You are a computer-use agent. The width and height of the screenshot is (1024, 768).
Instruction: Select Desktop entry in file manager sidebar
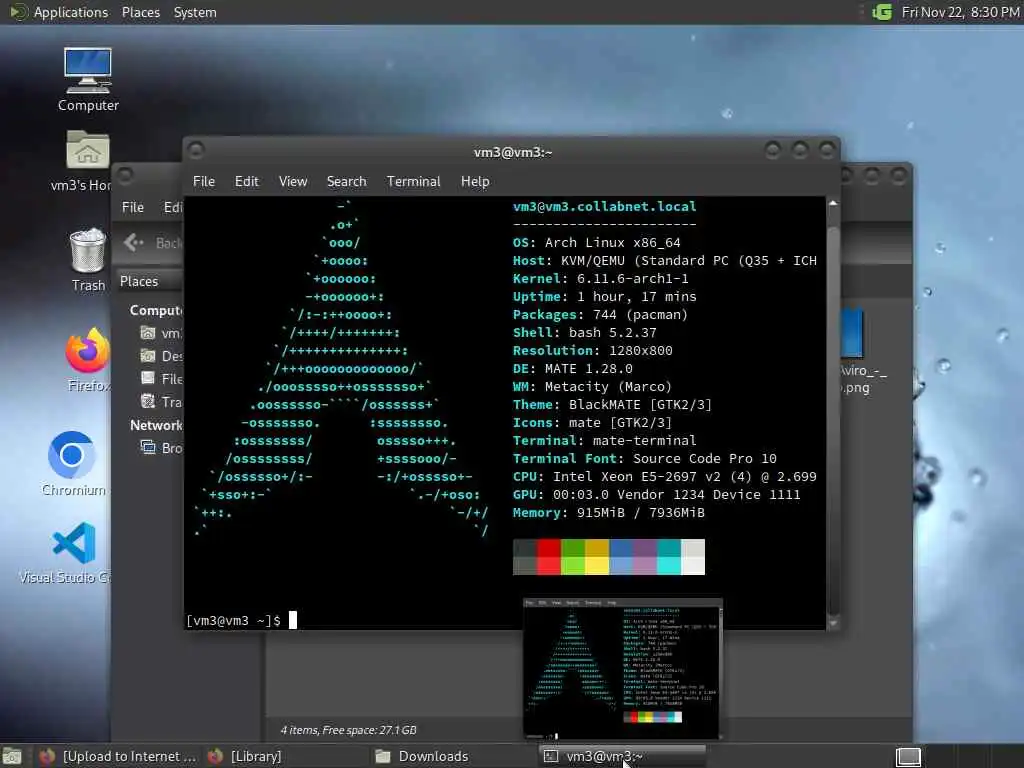(x=161, y=356)
